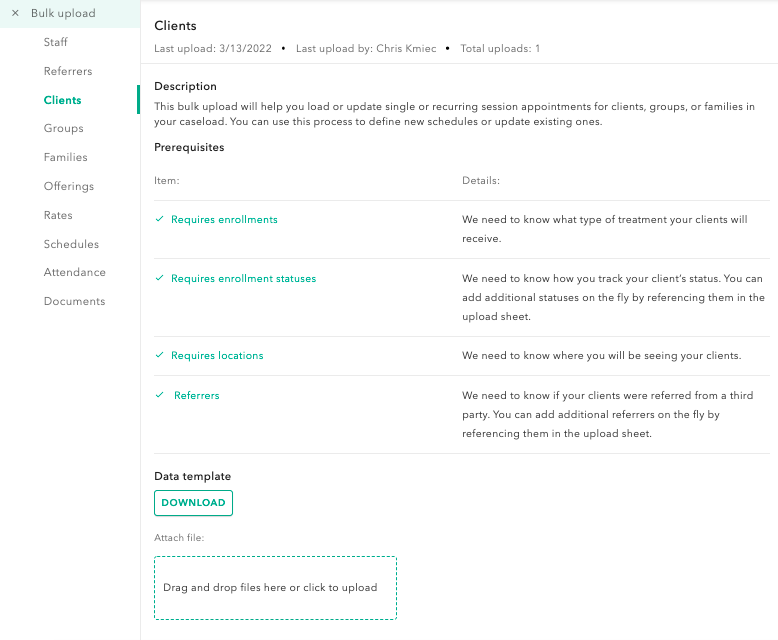
Task: Select Referrers in the left sidebar
Action: click(68, 71)
